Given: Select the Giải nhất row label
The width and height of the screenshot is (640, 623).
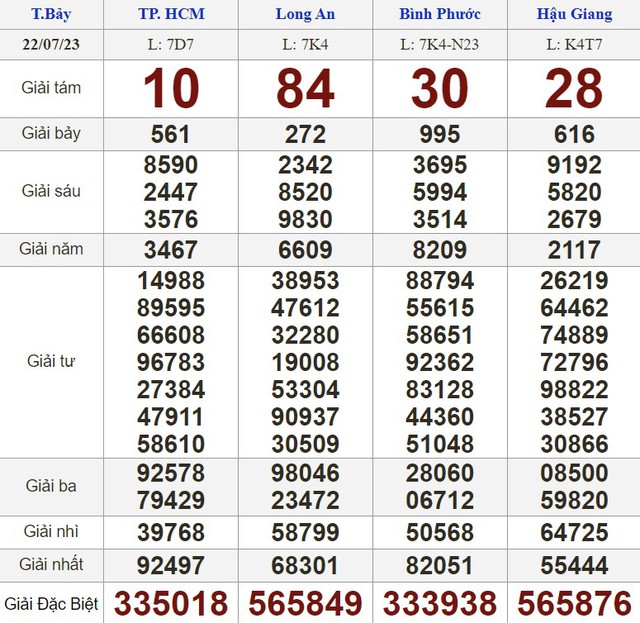Looking at the screenshot, I should pos(51,565).
